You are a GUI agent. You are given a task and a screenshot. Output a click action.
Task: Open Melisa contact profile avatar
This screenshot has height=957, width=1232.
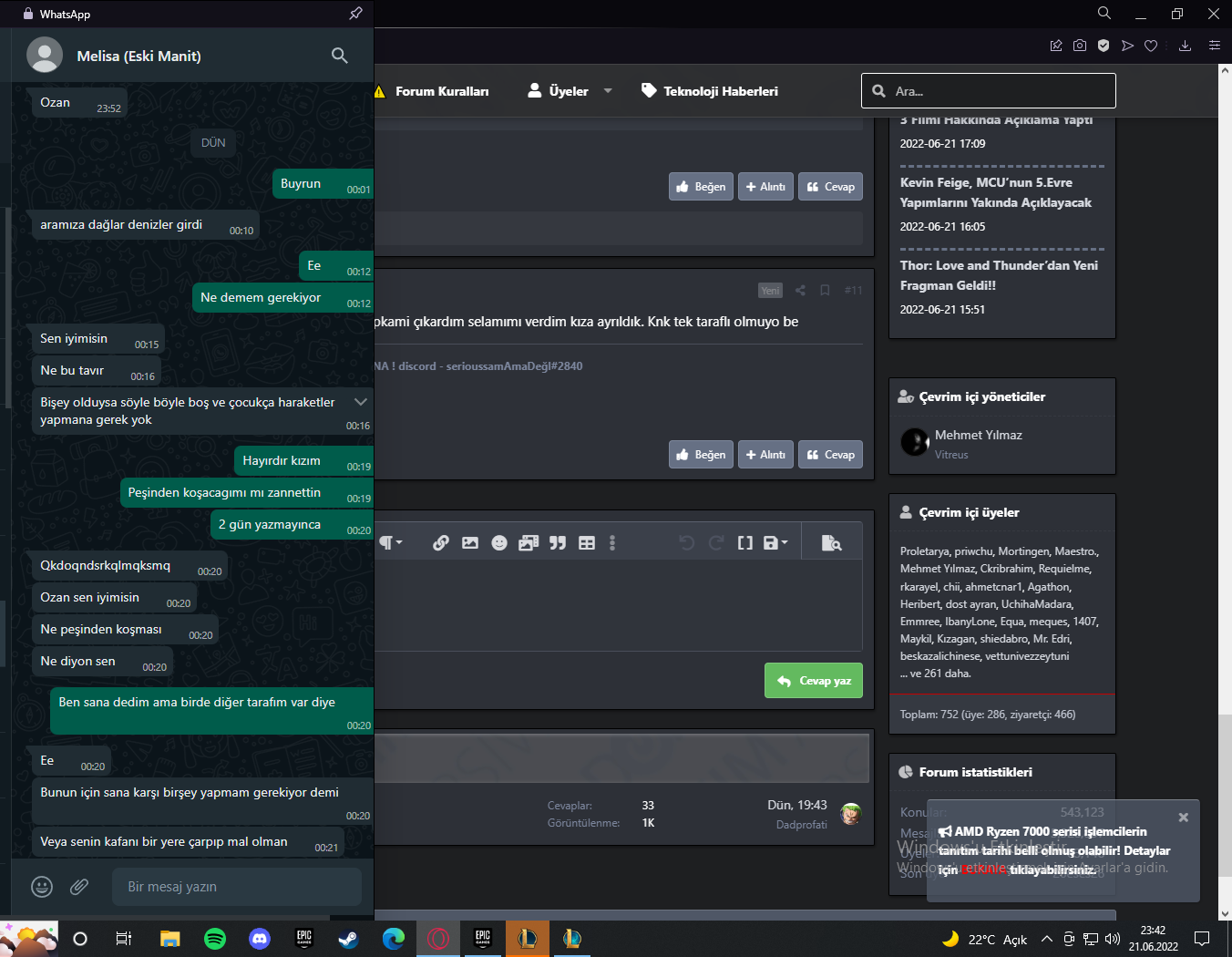point(45,56)
